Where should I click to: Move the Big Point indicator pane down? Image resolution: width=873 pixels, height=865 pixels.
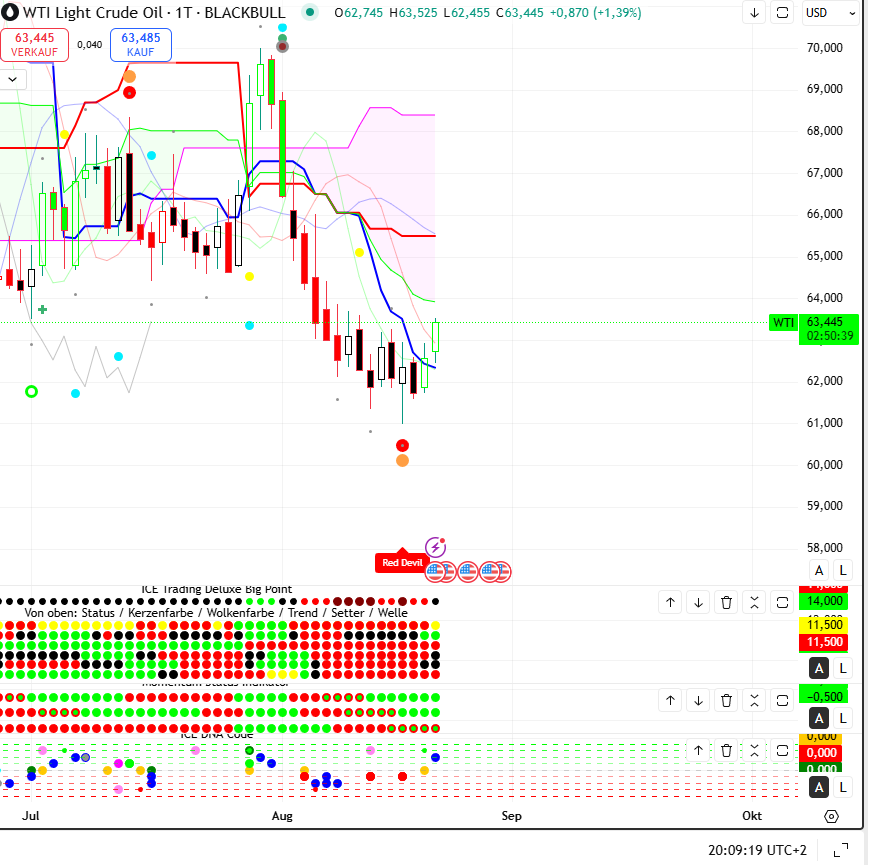pyautogui.click(x=699, y=602)
